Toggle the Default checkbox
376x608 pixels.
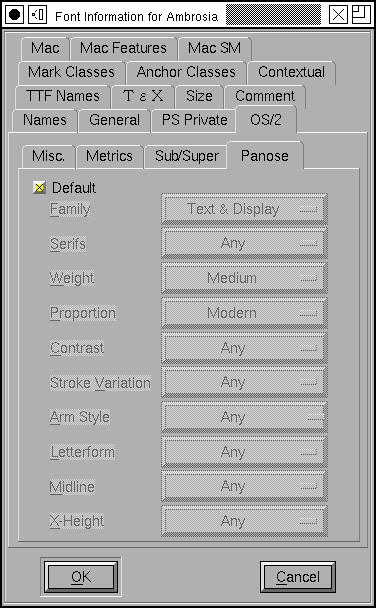(x=39, y=188)
